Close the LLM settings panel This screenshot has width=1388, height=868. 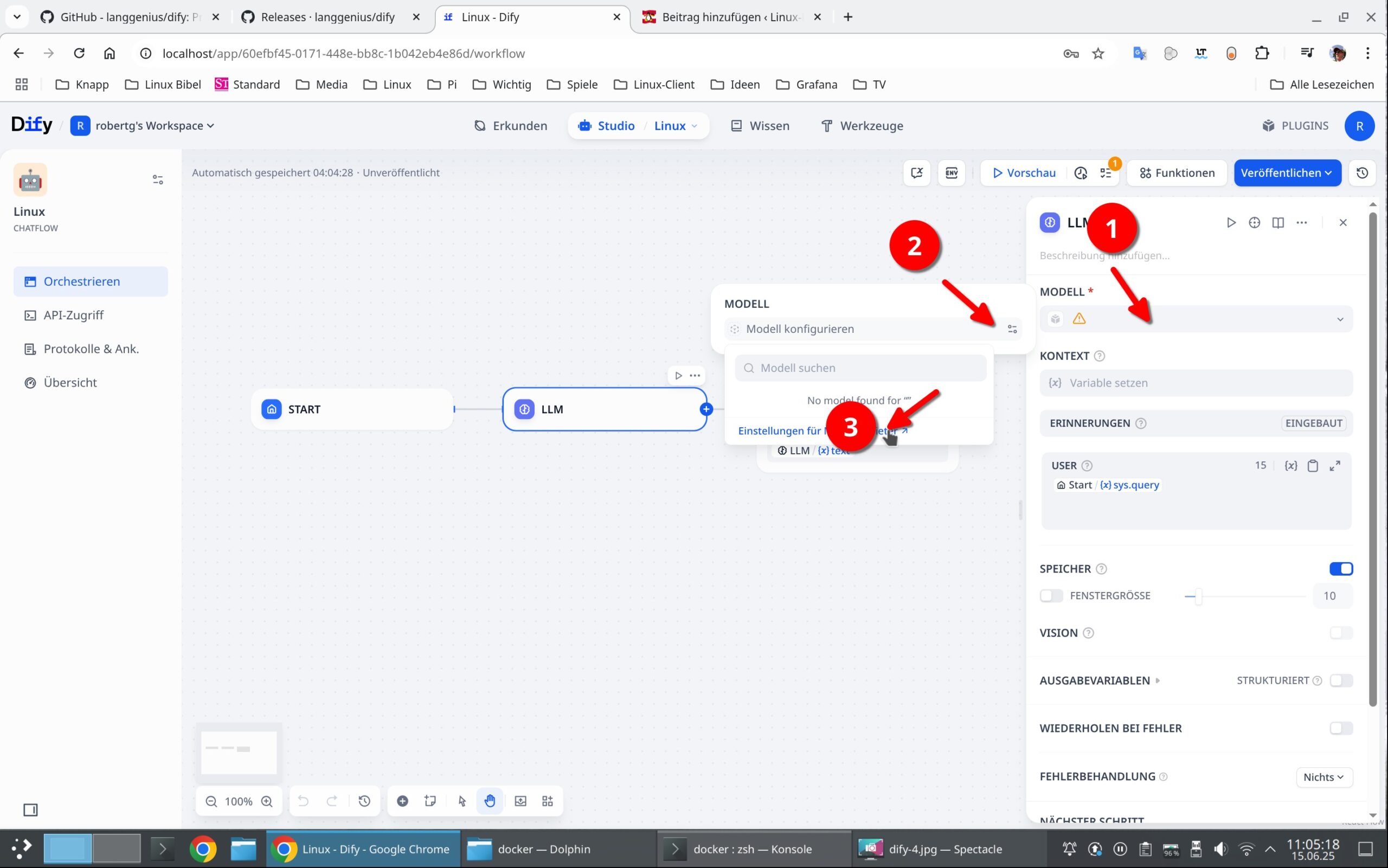[x=1342, y=223]
